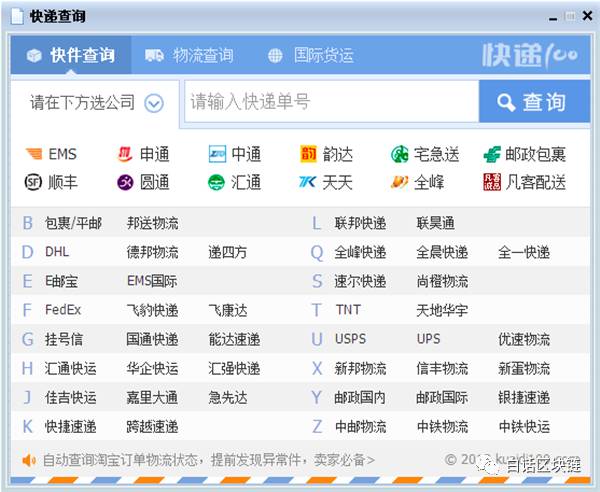Select 德邦物流 from the list
The image size is (600, 492).
coord(153,252)
